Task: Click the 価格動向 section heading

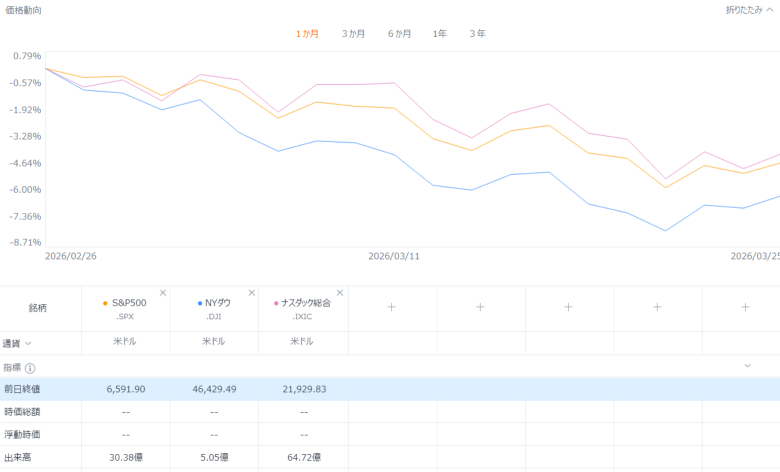Action: (x=23, y=10)
